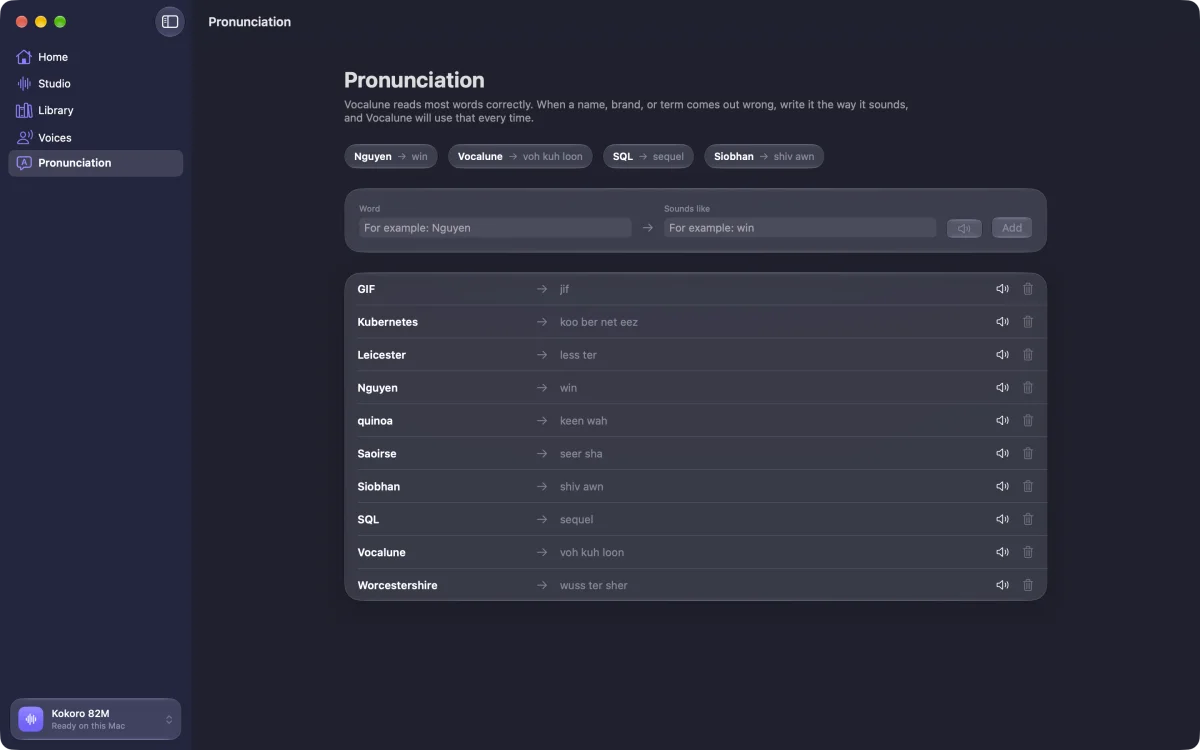Click the 'keen wah' pronunciation text
This screenshot has height=750, width=1200.
(583, 421)
